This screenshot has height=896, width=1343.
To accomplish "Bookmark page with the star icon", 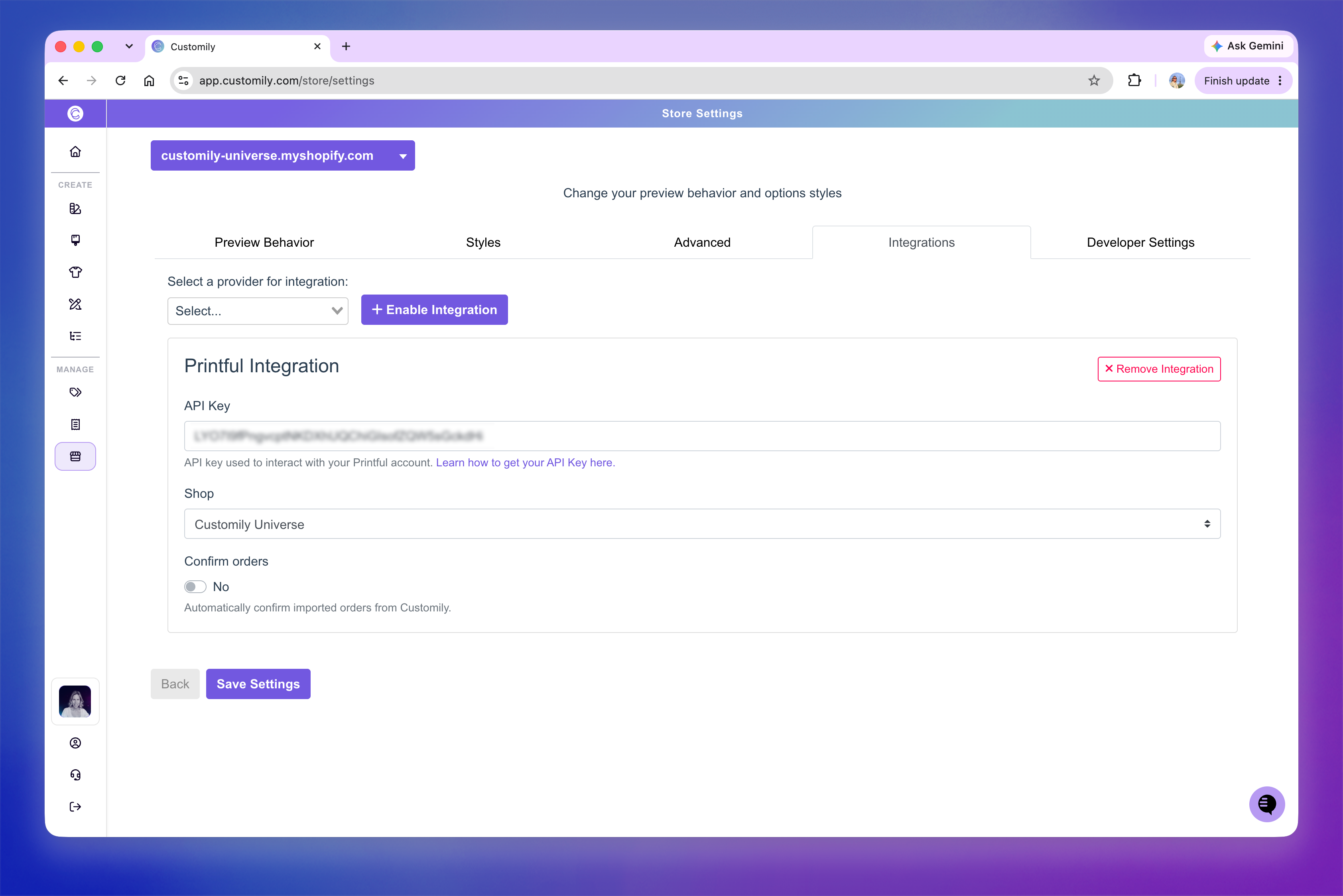I will 1094,81.
